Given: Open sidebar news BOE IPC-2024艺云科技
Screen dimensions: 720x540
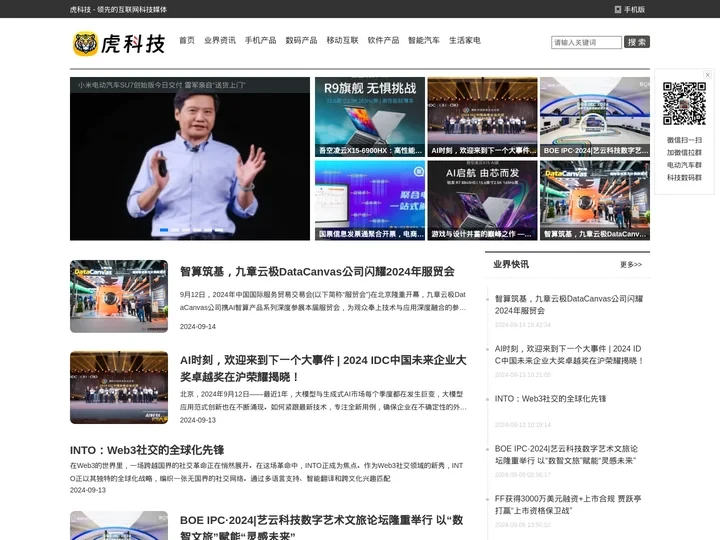Looking at the screenshot, I should [566, 455].
